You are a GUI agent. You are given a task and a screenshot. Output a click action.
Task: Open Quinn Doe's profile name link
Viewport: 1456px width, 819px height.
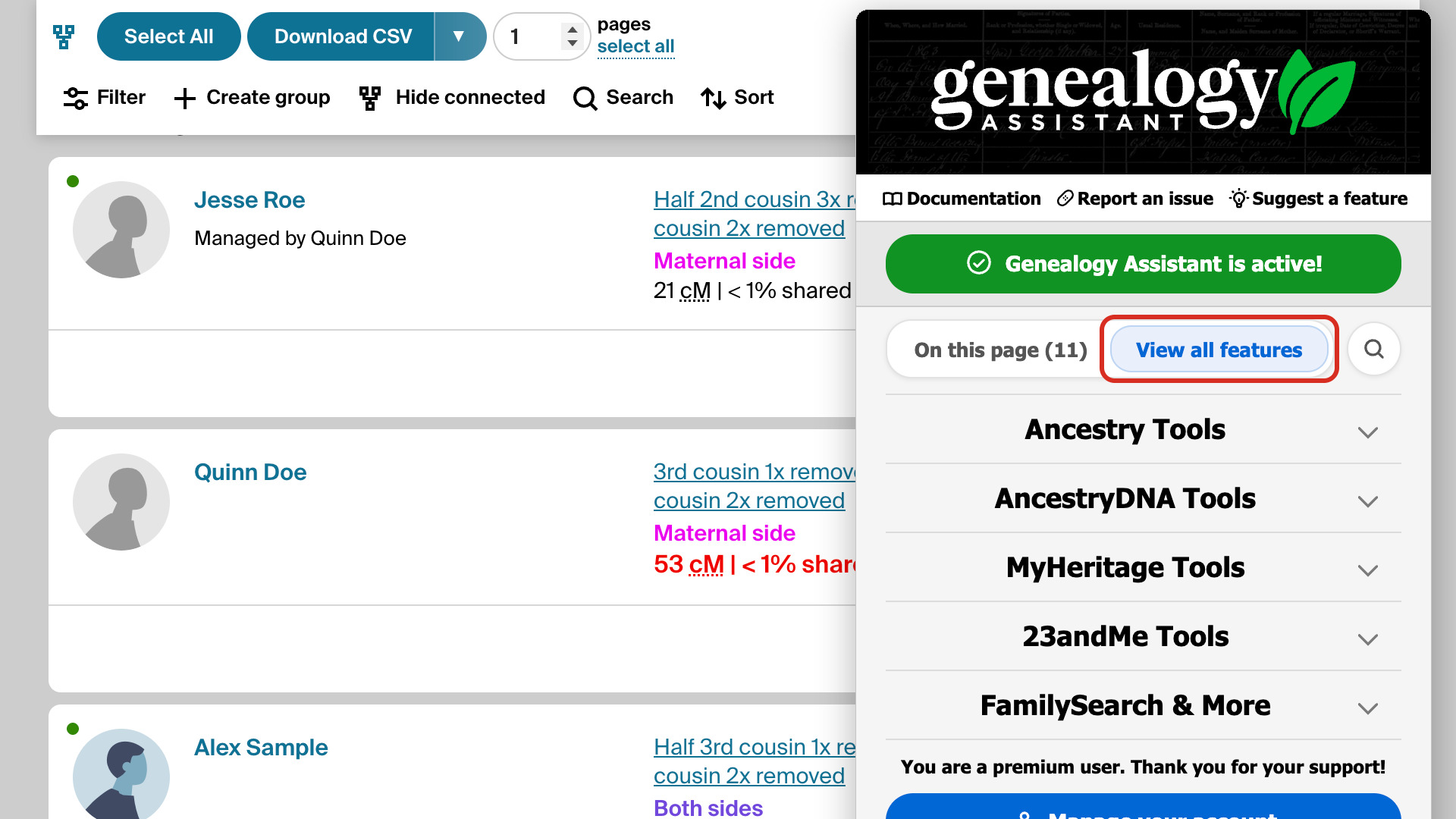click(250, 472)
